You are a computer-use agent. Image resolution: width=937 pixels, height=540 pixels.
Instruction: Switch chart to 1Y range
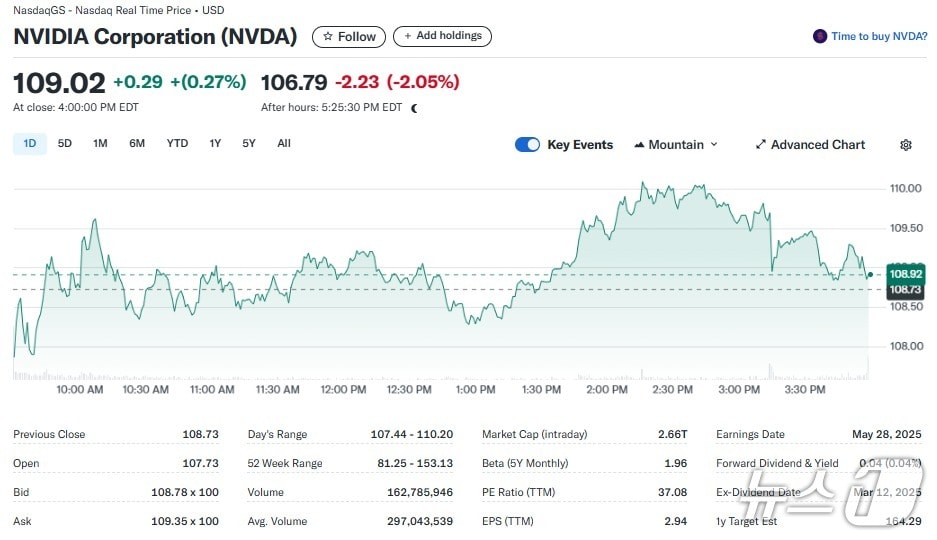coord(215,144)
